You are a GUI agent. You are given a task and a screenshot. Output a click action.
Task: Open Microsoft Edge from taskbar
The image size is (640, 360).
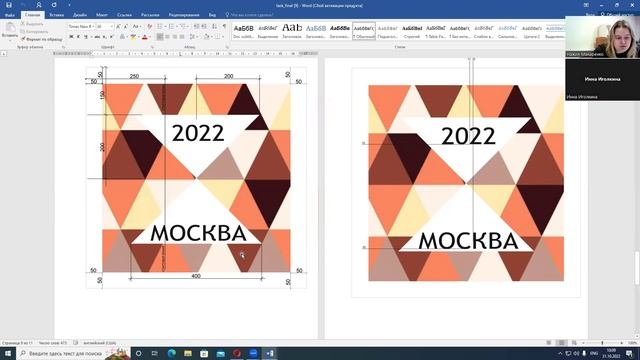(171, 353)
